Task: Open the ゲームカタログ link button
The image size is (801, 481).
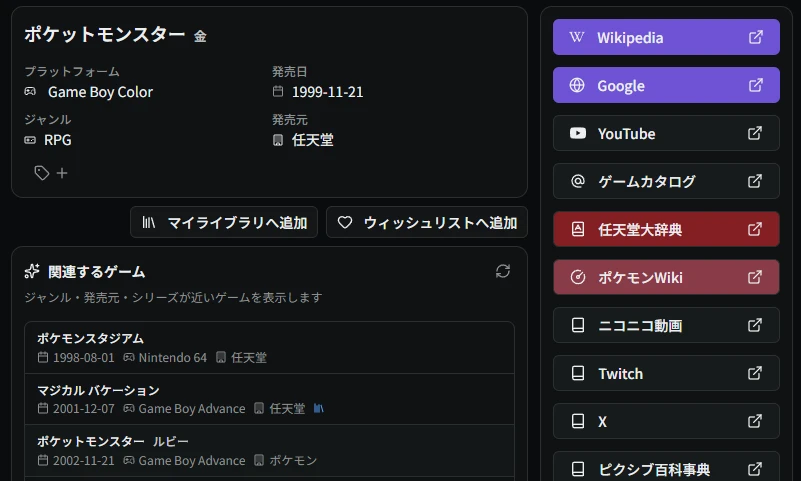Action: [x=666, y=181]
